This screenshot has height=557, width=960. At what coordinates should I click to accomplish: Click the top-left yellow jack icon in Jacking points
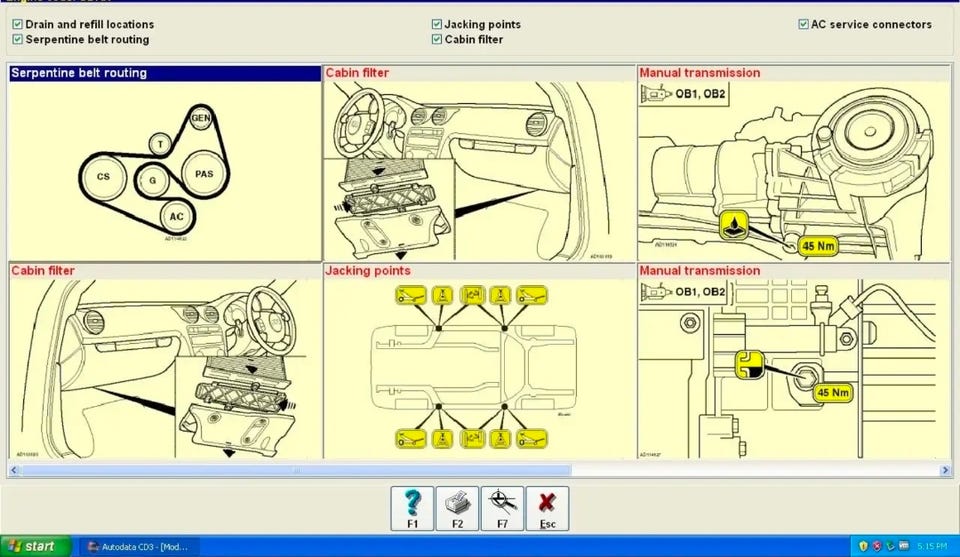[411, 296]
